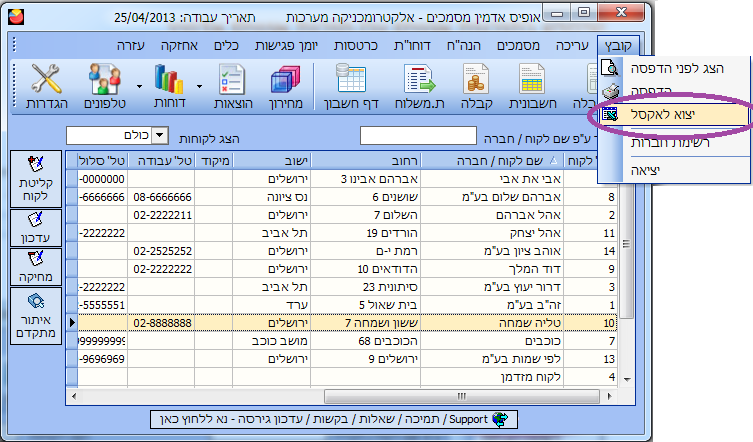Open the כלים tools menu
This screenshot has height=442, width=753.
(x=226, y=46)
